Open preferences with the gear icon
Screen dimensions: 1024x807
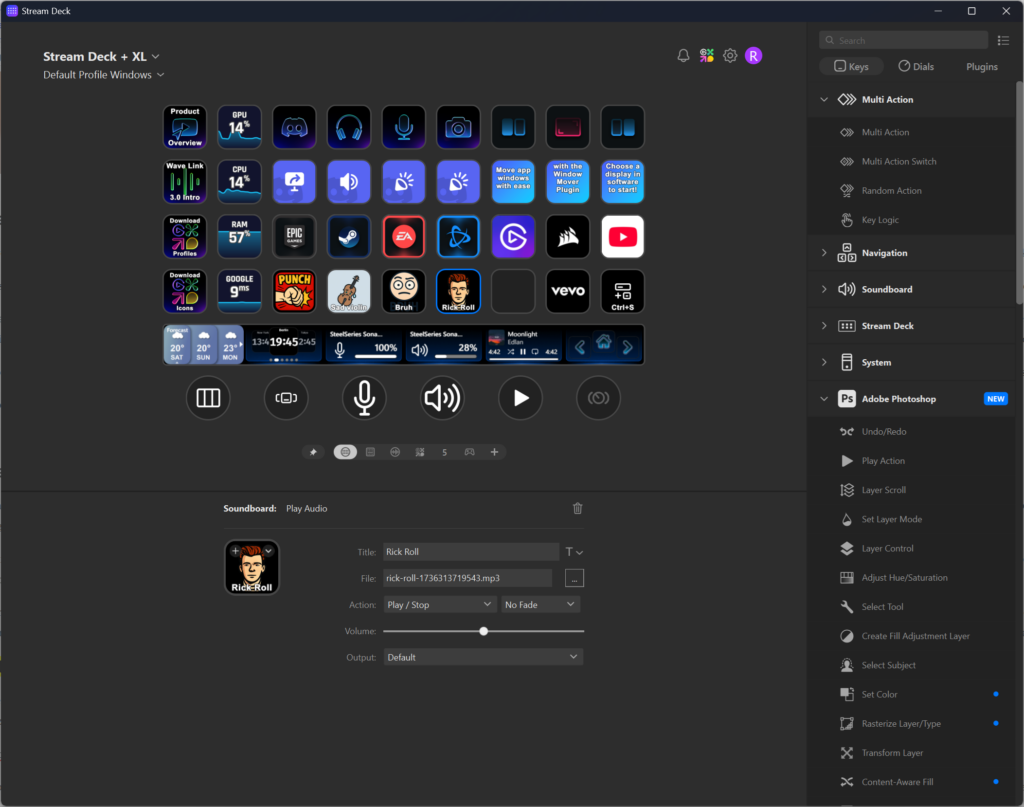click(730, 55)
